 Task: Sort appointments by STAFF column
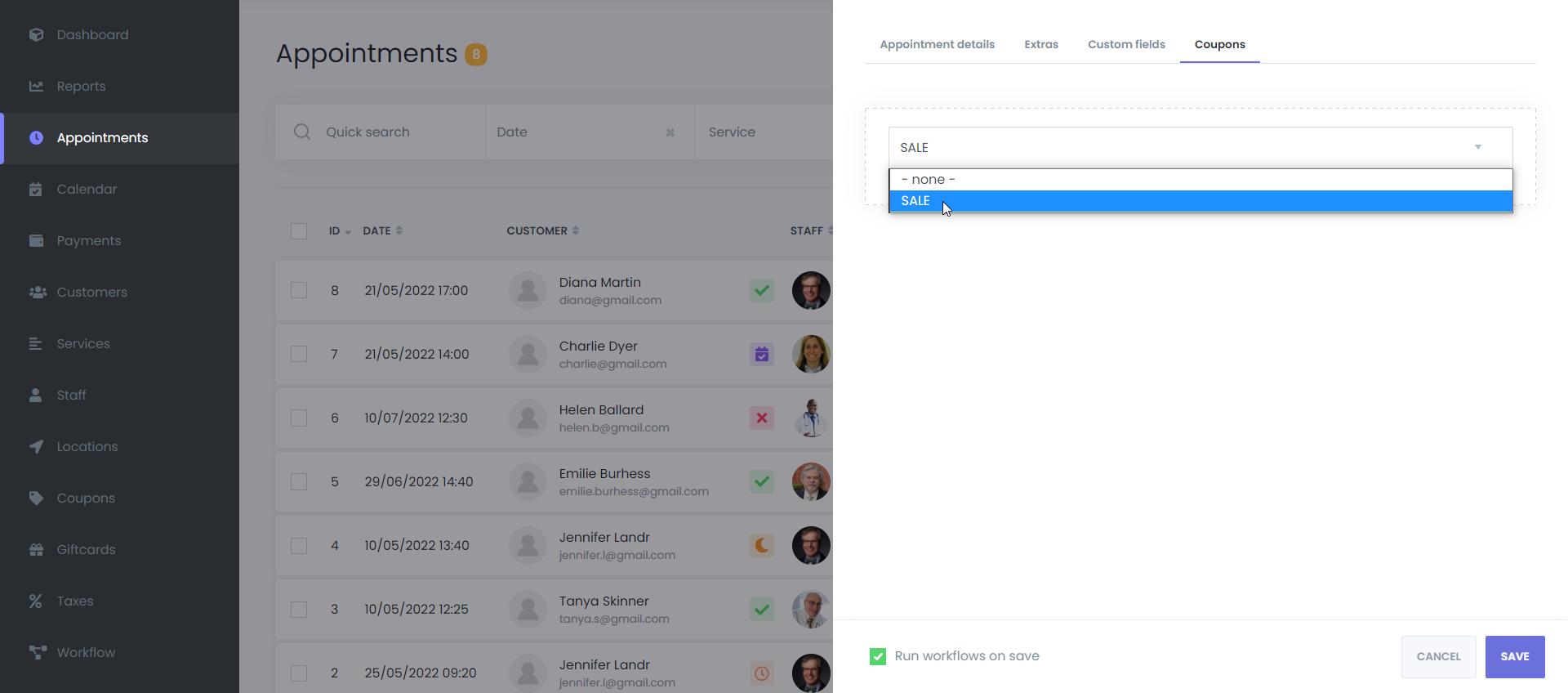point(812,231)
